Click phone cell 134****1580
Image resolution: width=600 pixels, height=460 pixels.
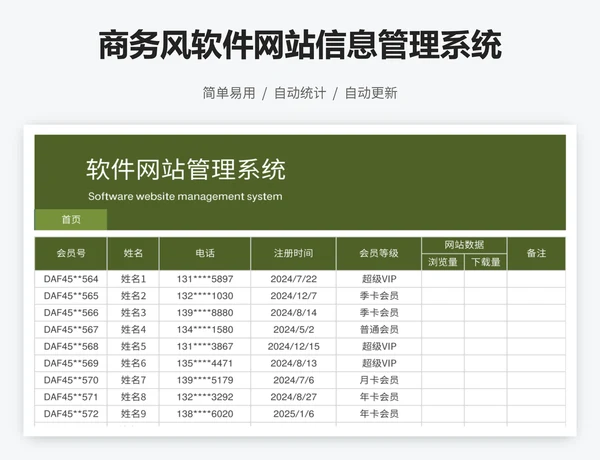205,330
